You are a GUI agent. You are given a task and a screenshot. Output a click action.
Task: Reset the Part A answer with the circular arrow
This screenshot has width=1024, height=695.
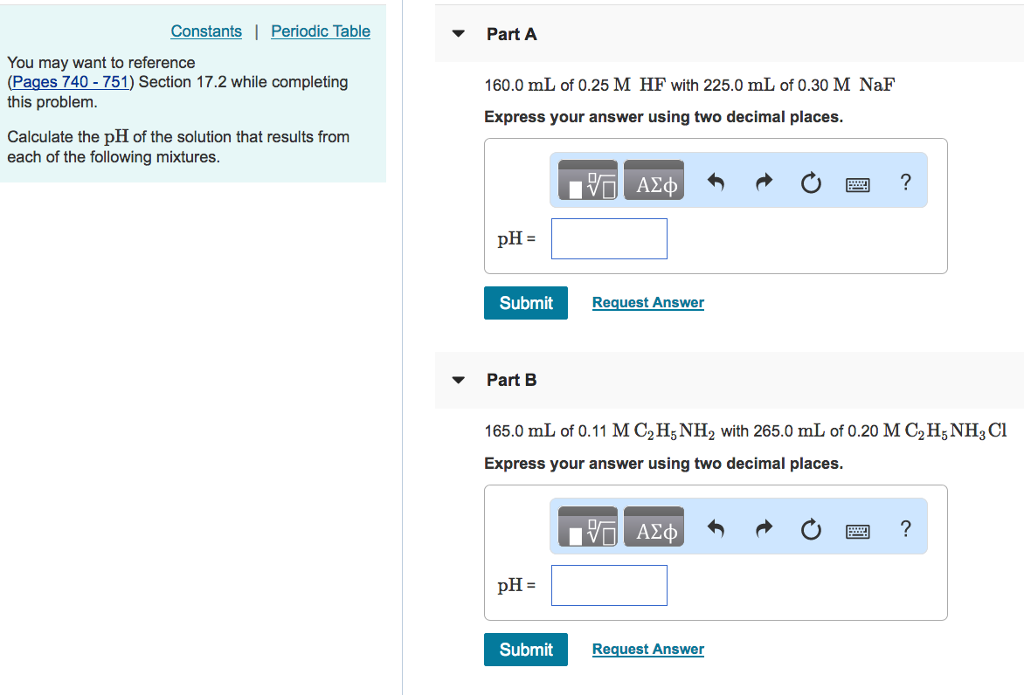(810, 182)
